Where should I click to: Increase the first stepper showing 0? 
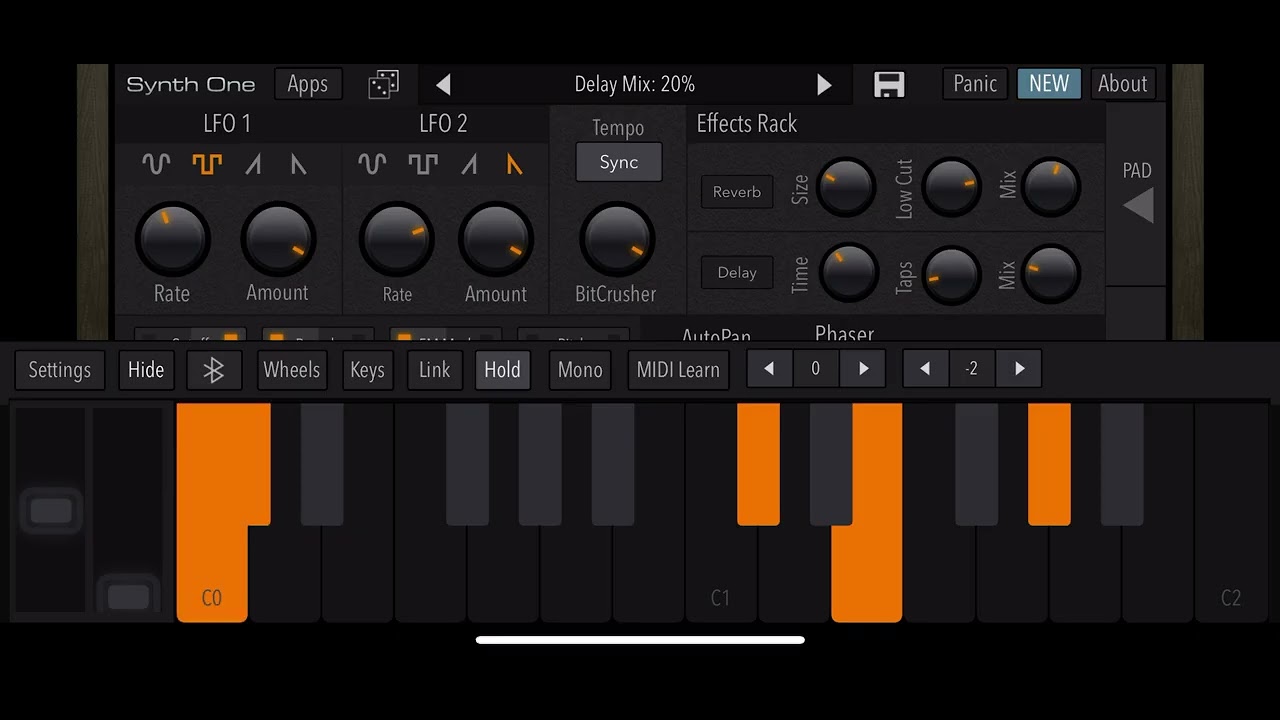pos(863,369)
